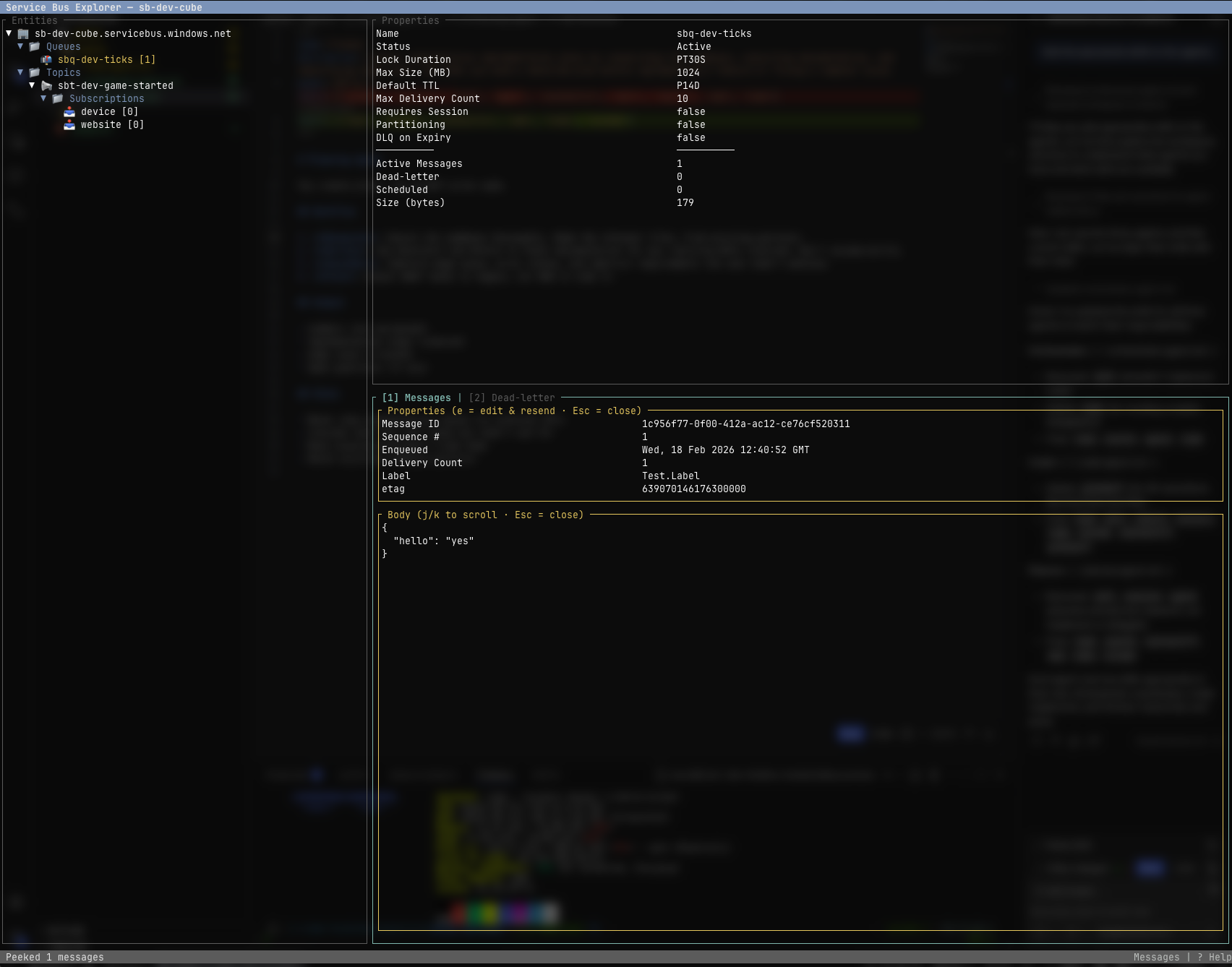Click the etag value 639070146176300000
Image resolution: width=1232 pixels, height=967 pixels.
694,489
